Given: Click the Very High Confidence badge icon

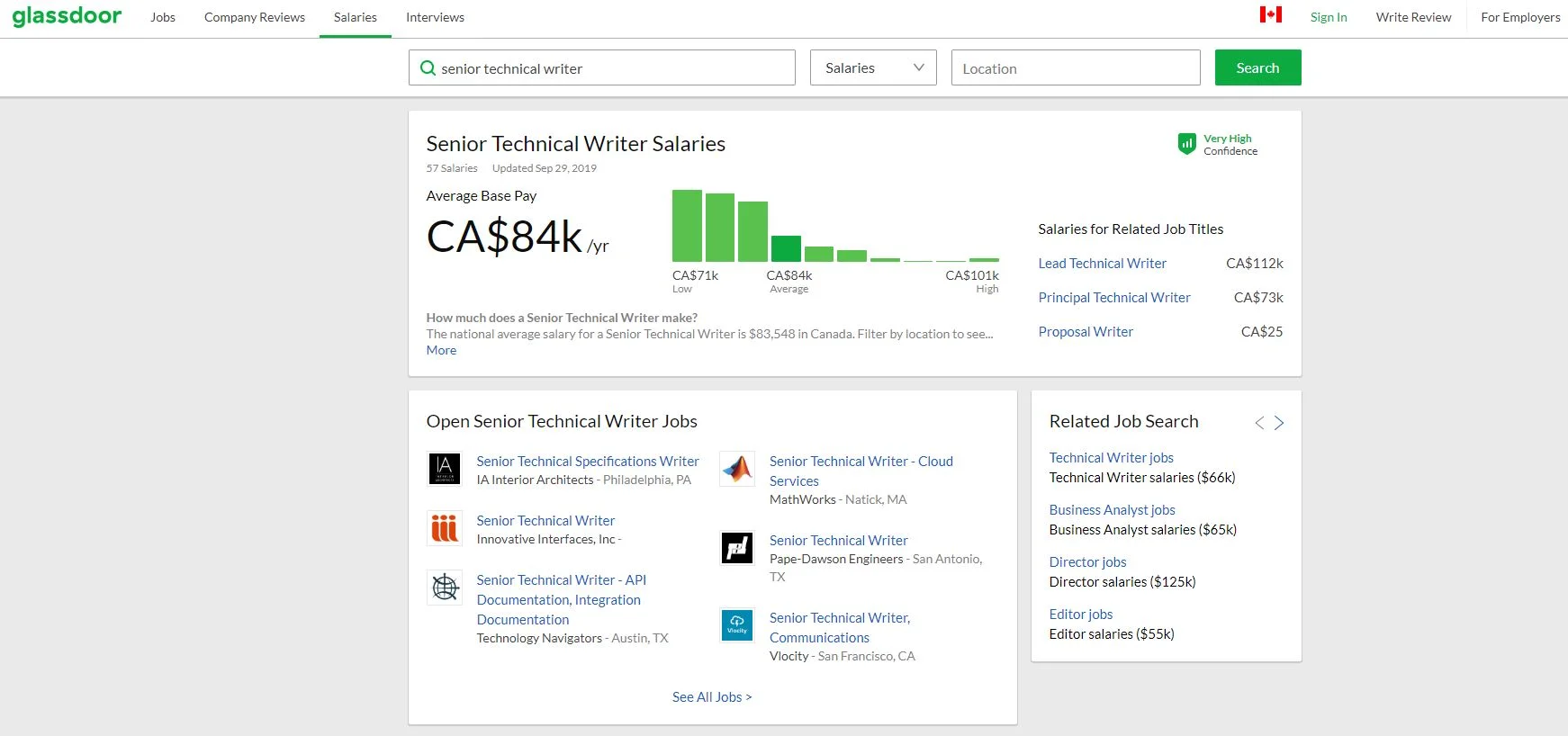Looking at the screenshot, I should click(1186, 144).
